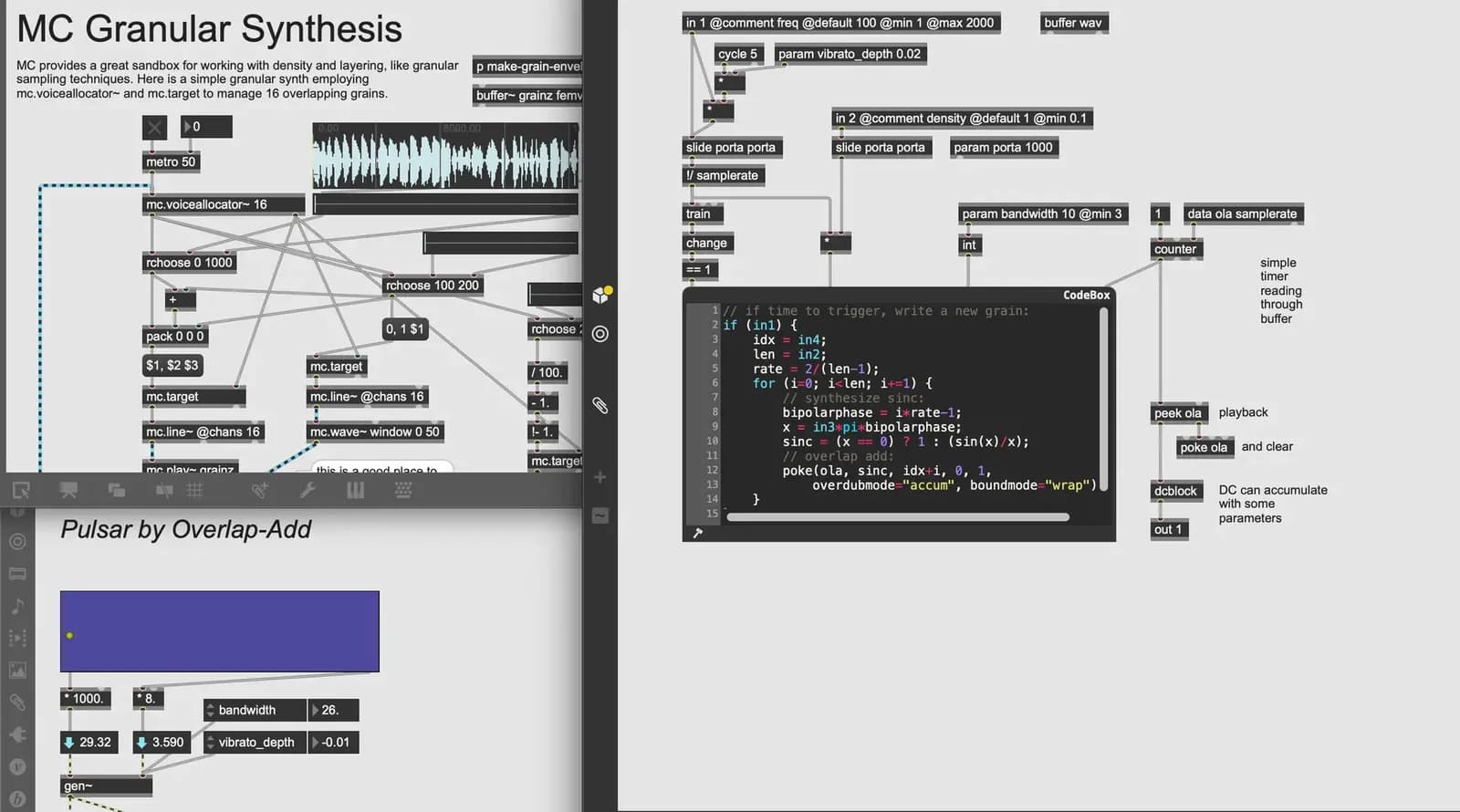Click the yellow dot in purple pictslider
This screenshot has height=812, width=1460.
click(69, 635)
